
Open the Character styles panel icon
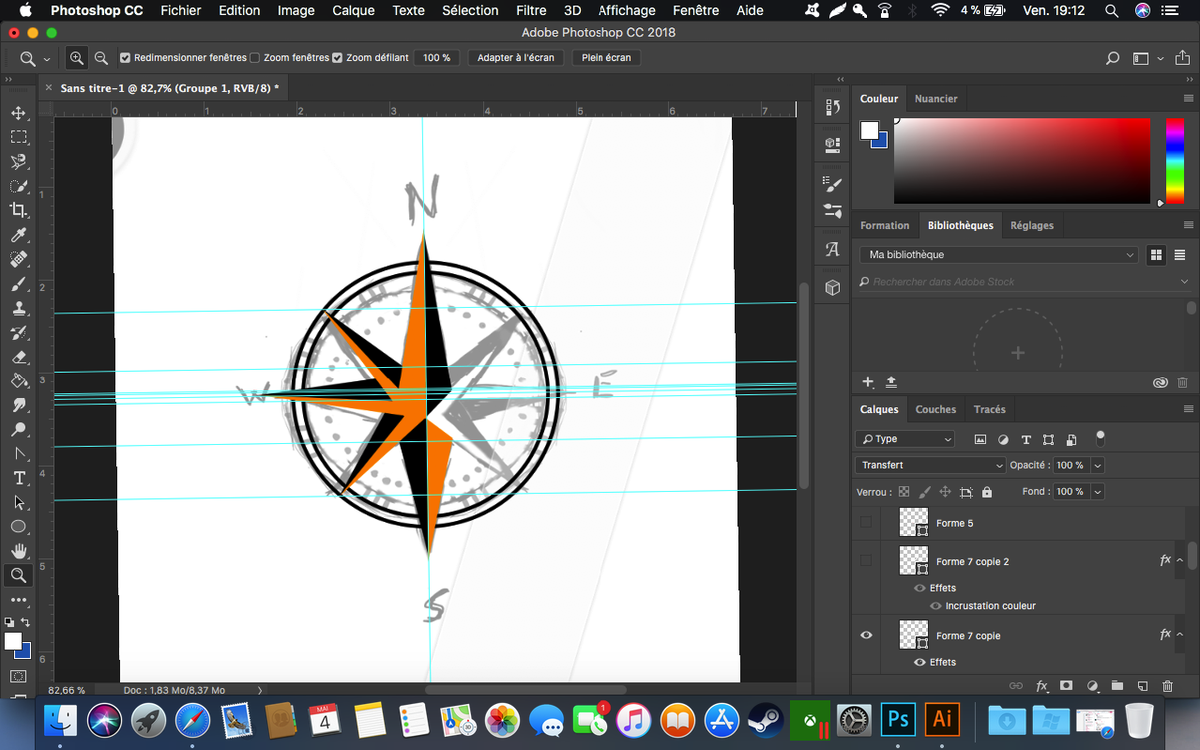coord(832,249)
